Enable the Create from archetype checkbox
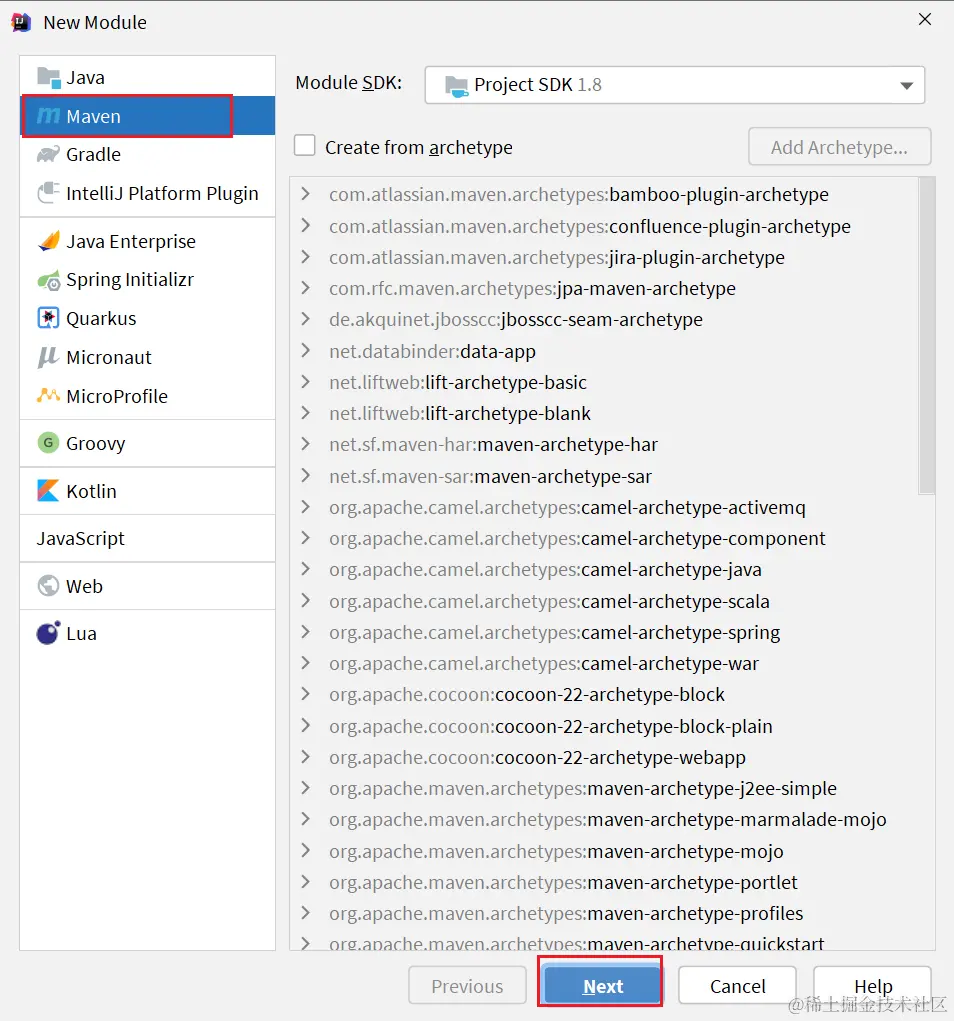 point(305,147)
